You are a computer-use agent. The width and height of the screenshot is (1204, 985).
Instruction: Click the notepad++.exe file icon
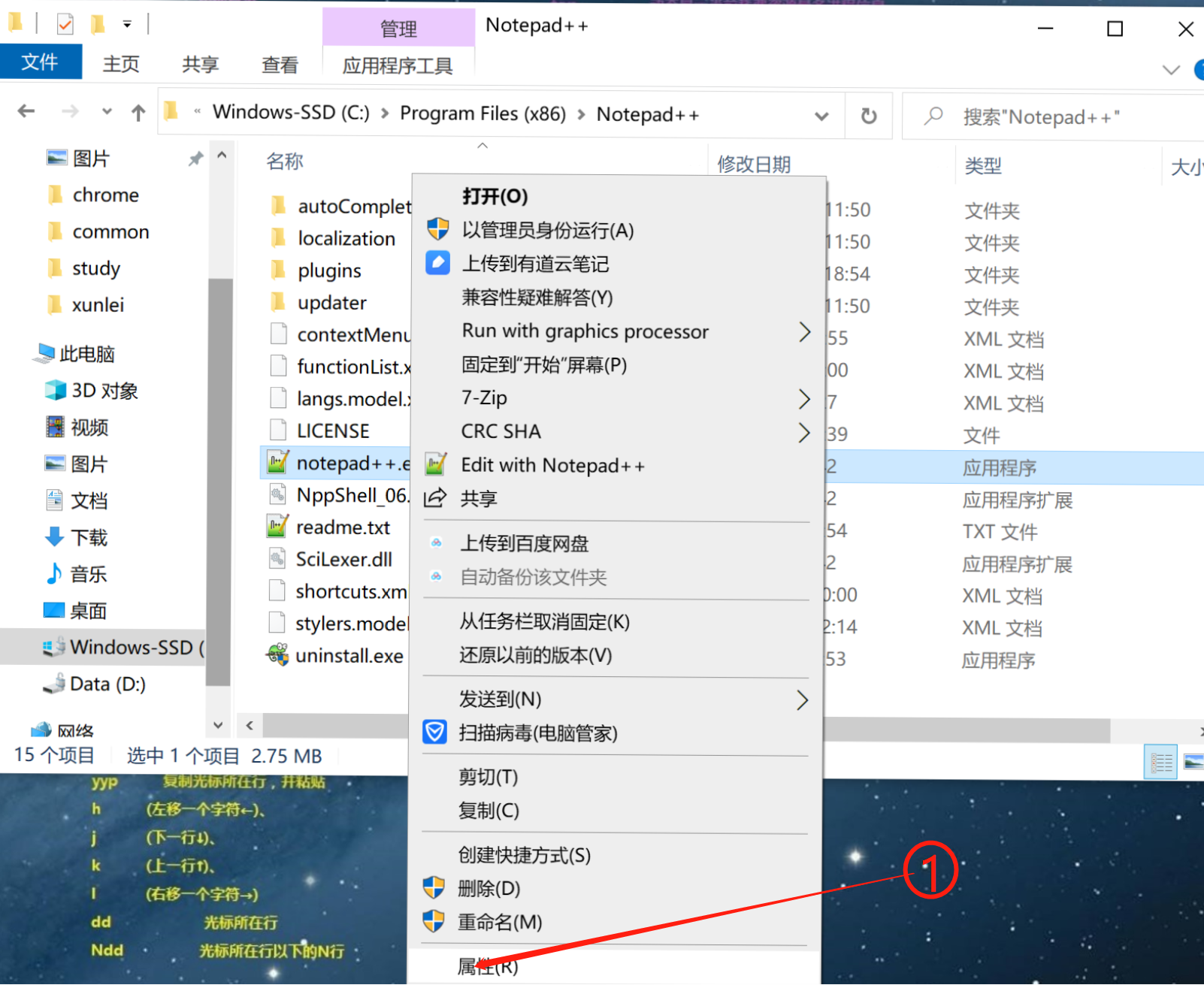tap(277, 462)
